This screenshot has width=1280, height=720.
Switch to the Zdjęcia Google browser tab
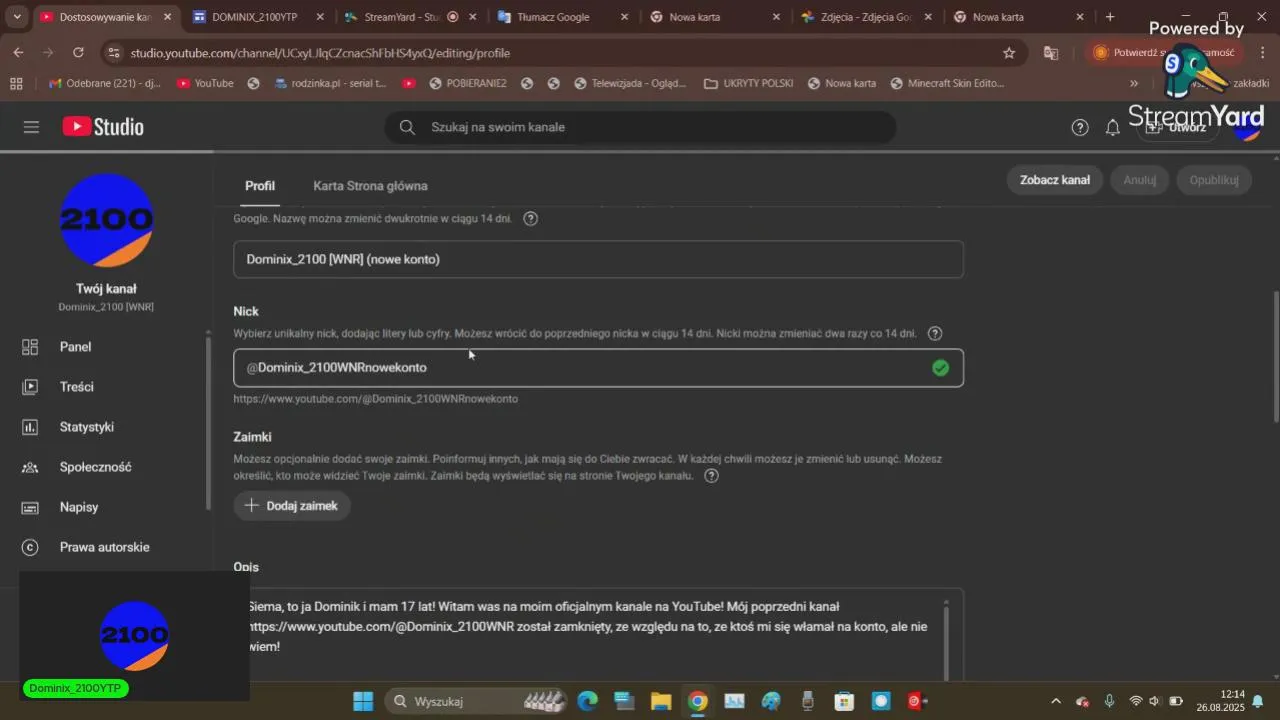[x=866, y=17]
